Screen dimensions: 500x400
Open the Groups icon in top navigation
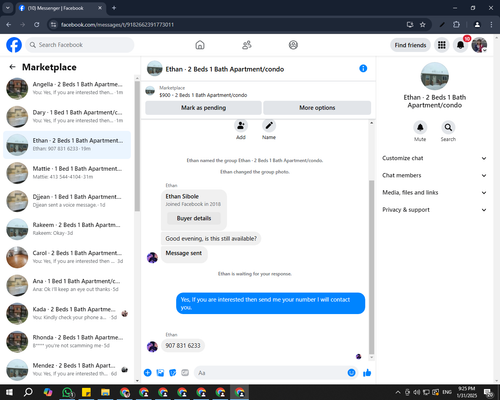click(x=293, y=45)
